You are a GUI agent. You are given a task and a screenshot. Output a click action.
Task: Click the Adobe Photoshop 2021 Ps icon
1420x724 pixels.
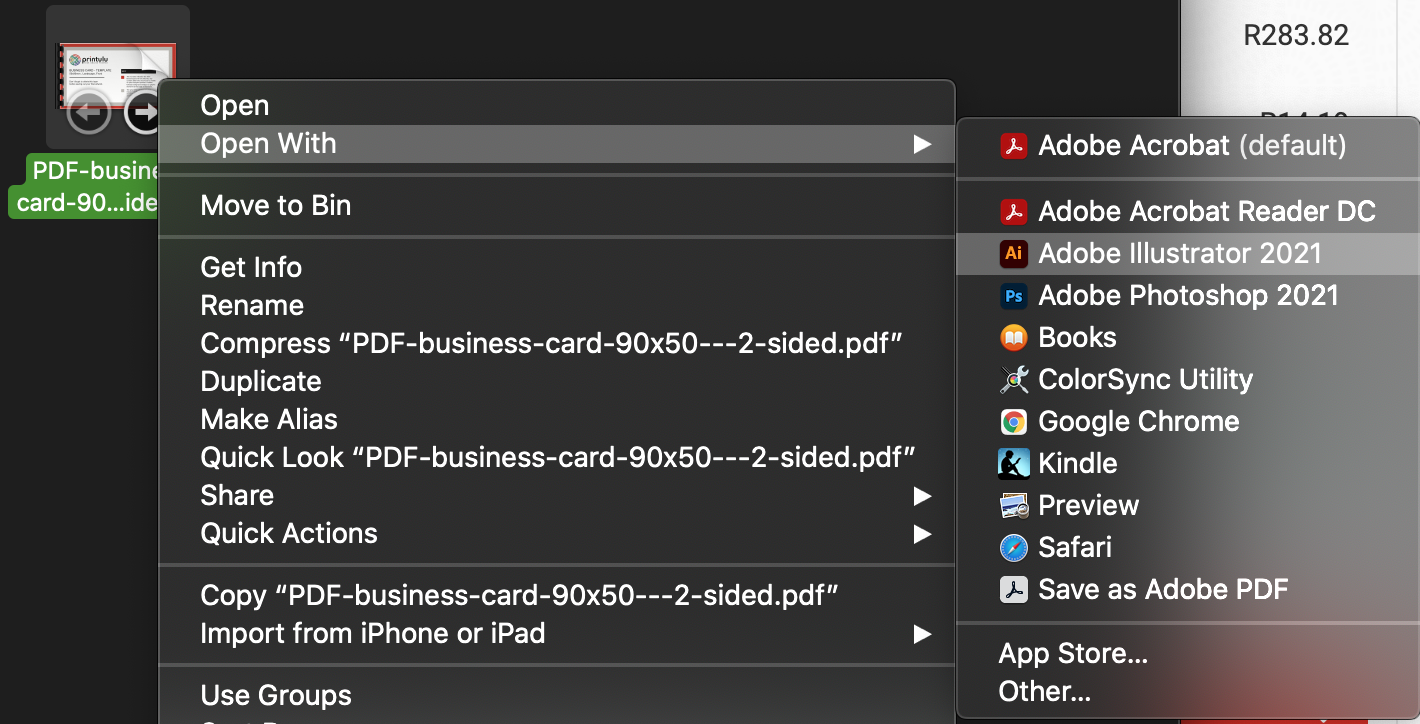coord(1014,296)
